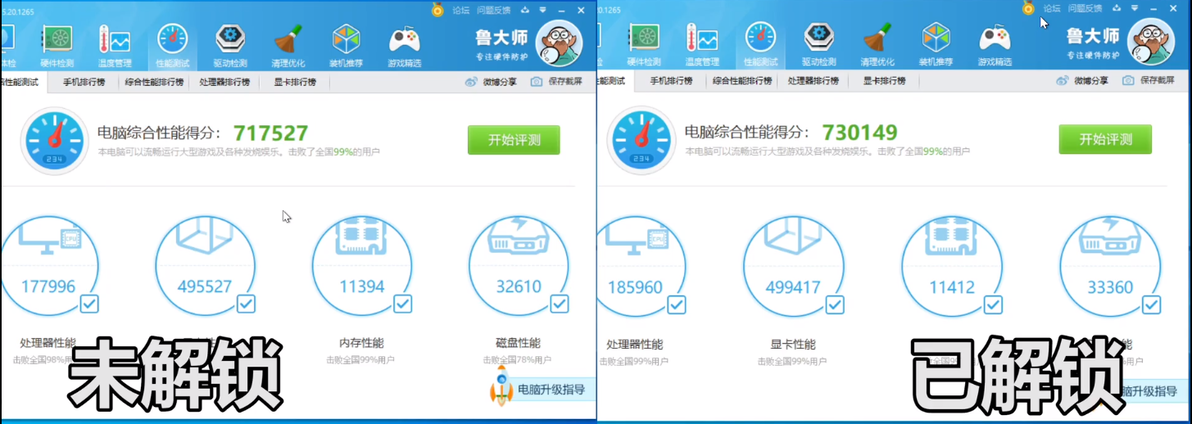Switch to 处理器排行榜 tab in the 717527 window
1192x424 pixels.
pyautogui.click(x=224, y=82)
